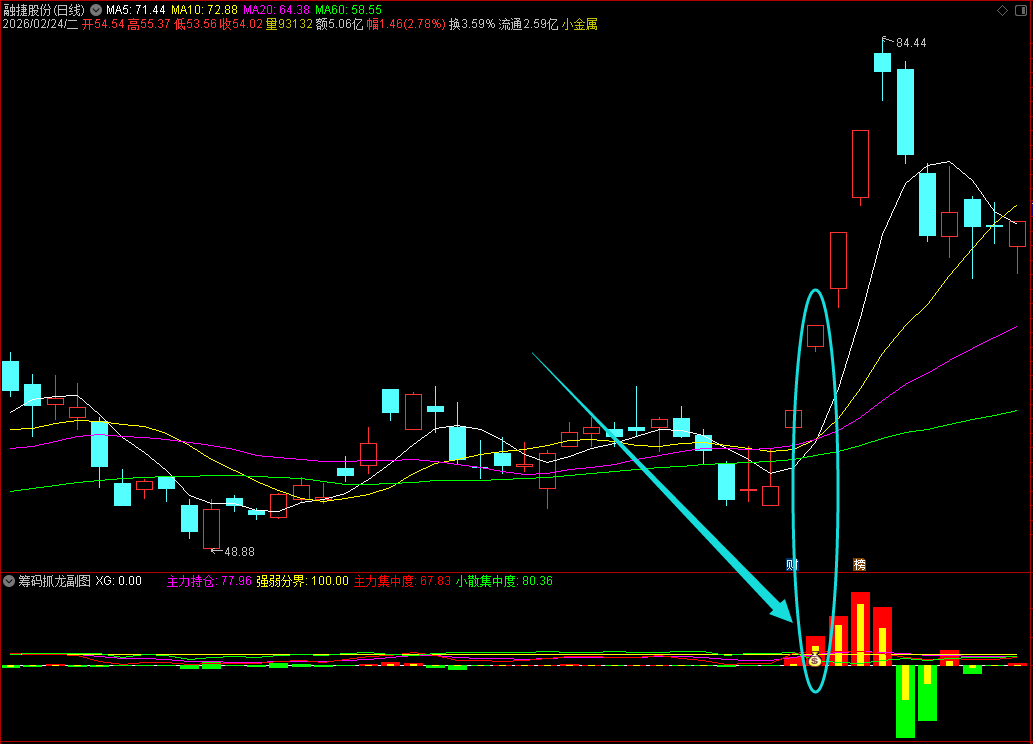Click the 主力持仓: 77.96 label
This screenshot has width=1033, height=744.
click(209, 581)
